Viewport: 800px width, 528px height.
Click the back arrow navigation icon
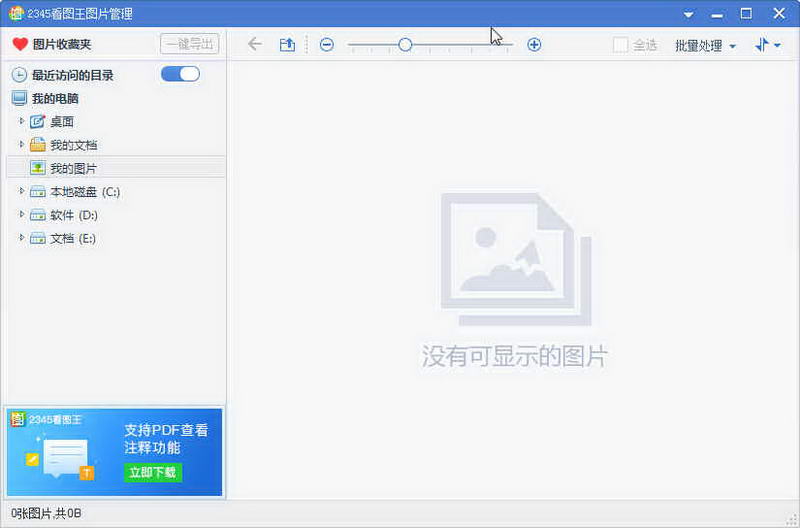click(x=254, y=44)
